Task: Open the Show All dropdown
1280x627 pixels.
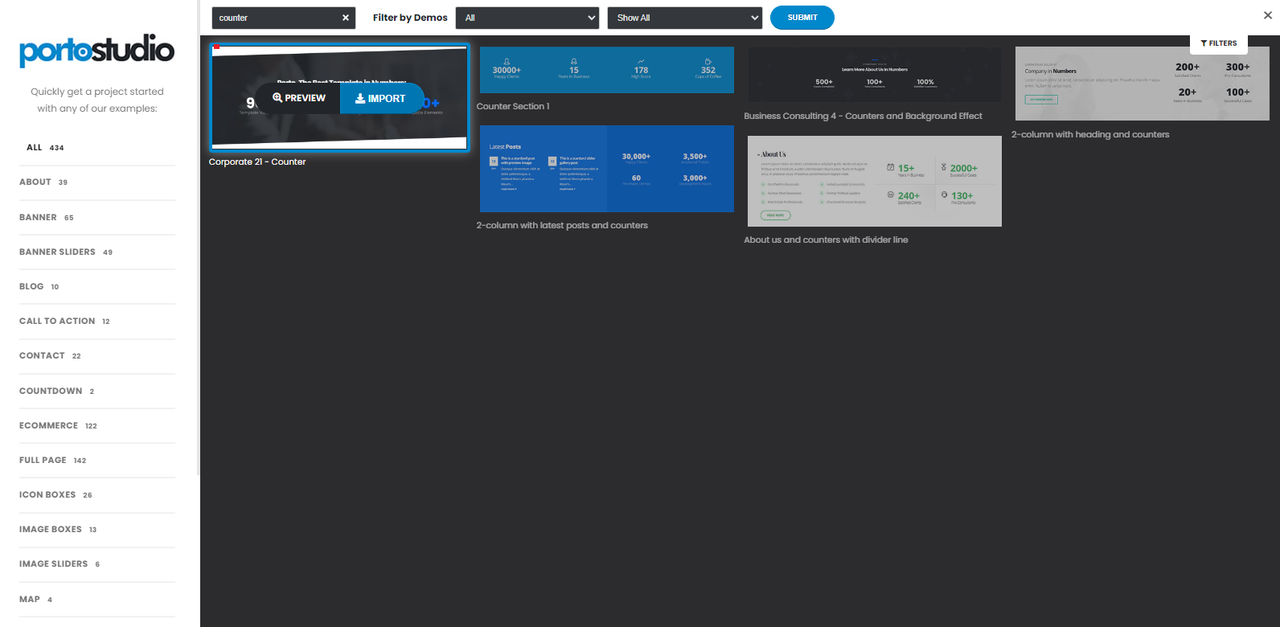Action: 685,18
